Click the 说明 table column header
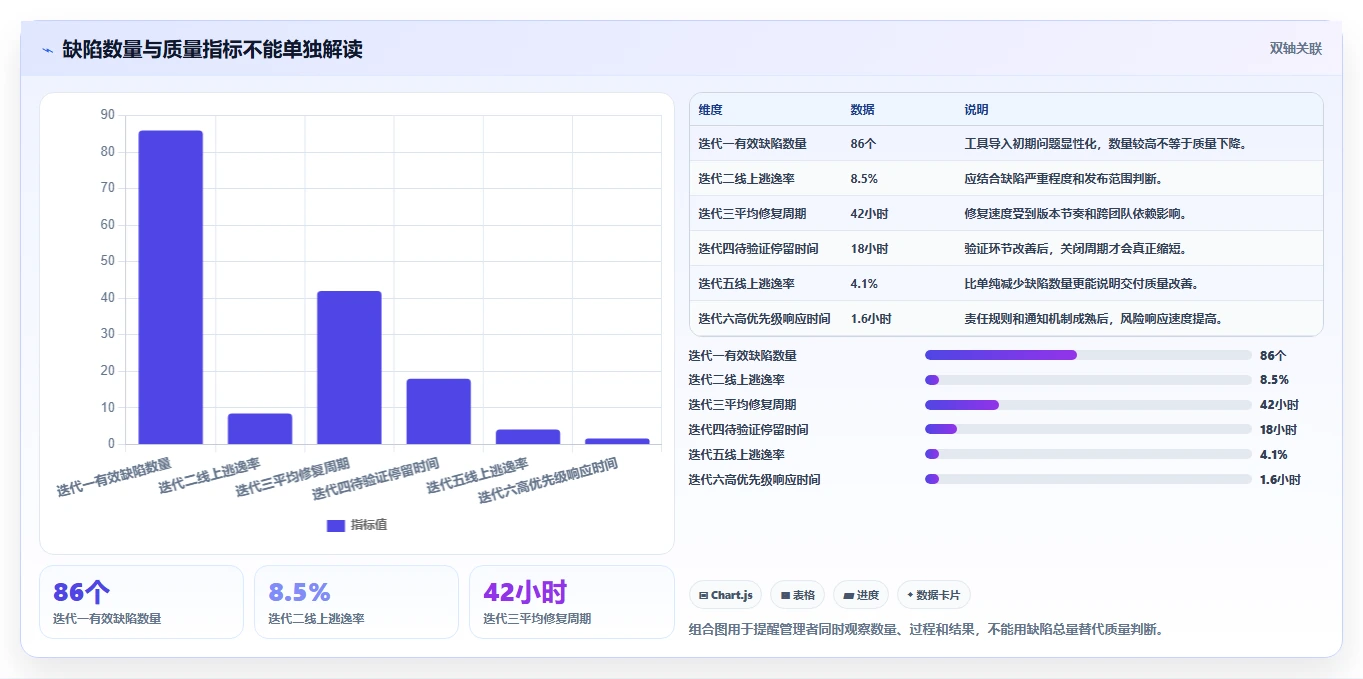 [977, 109]
